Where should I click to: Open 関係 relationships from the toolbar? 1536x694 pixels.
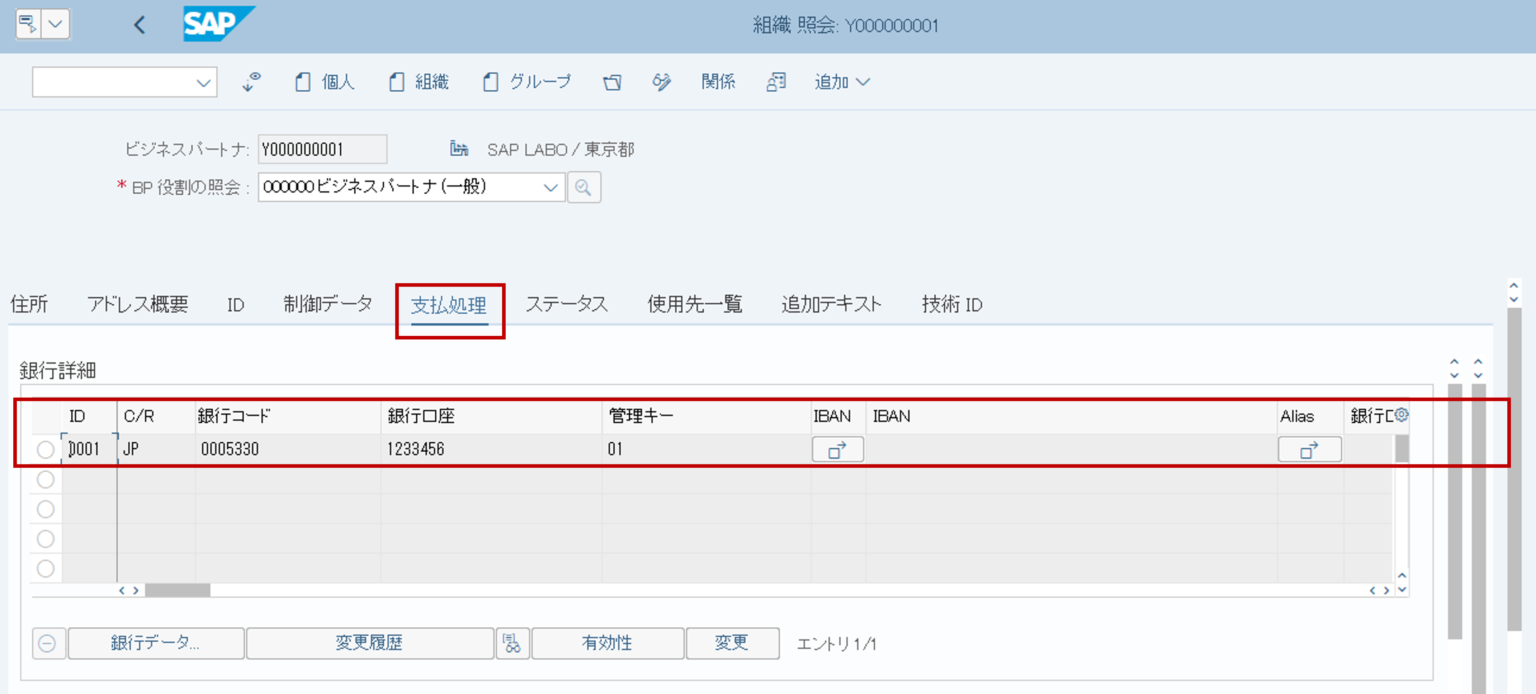719,82
